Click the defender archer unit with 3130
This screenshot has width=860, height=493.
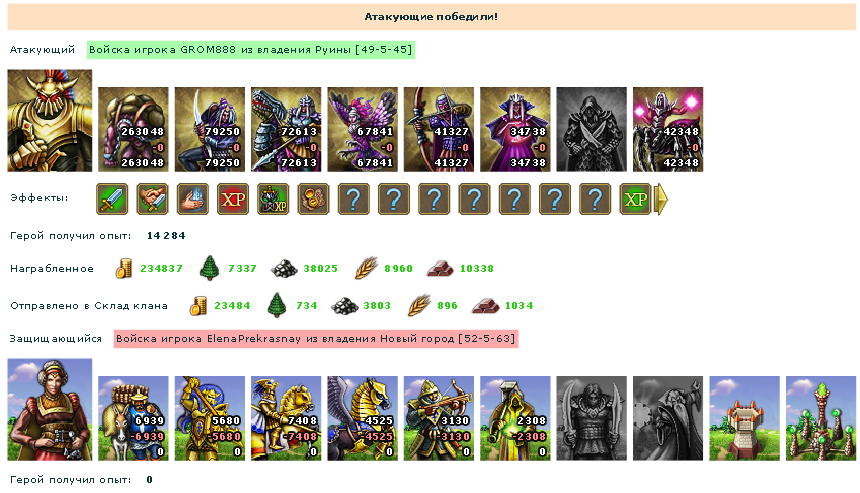click(439, 418)
